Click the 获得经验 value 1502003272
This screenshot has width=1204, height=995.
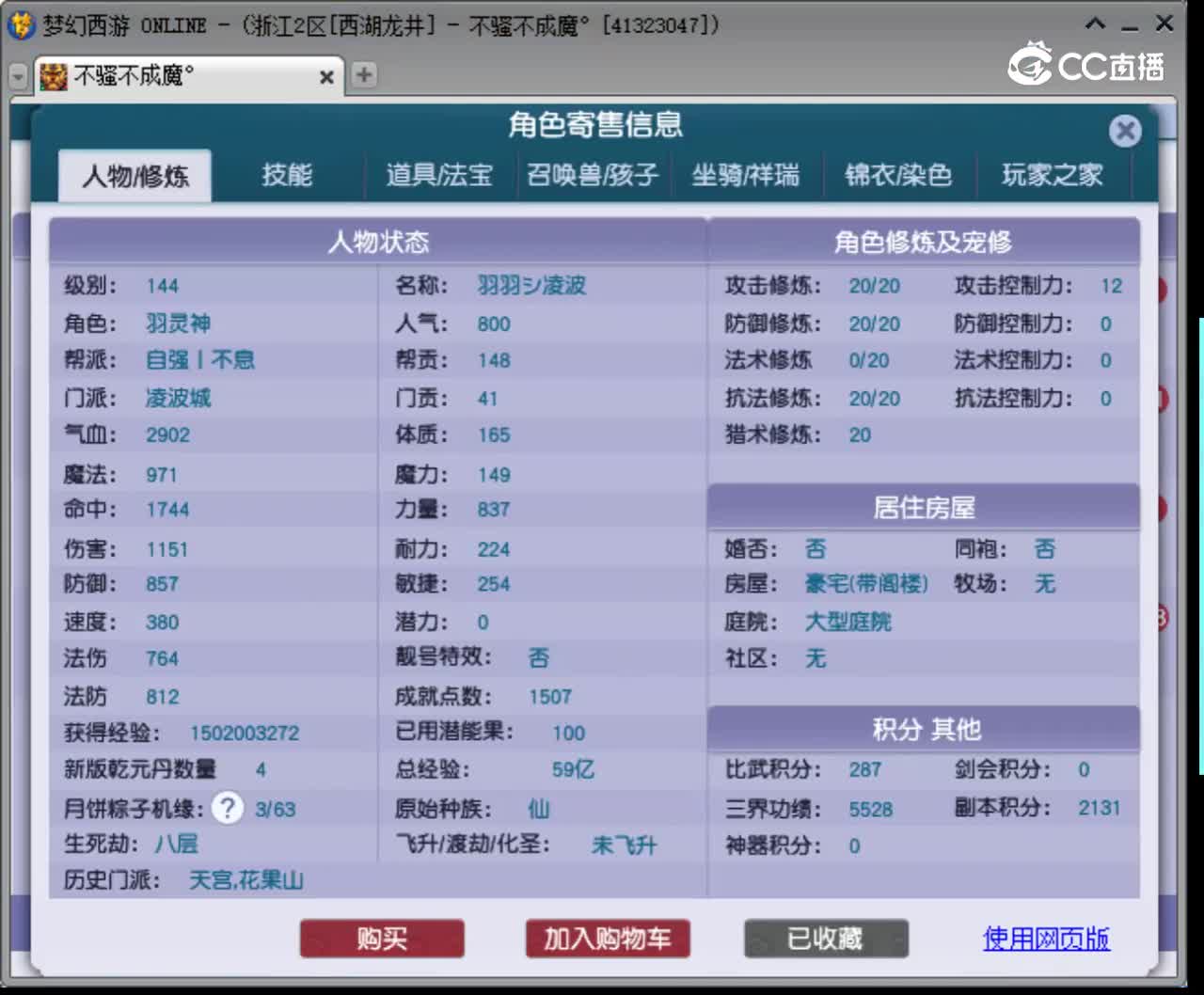(x=245, y=734)
